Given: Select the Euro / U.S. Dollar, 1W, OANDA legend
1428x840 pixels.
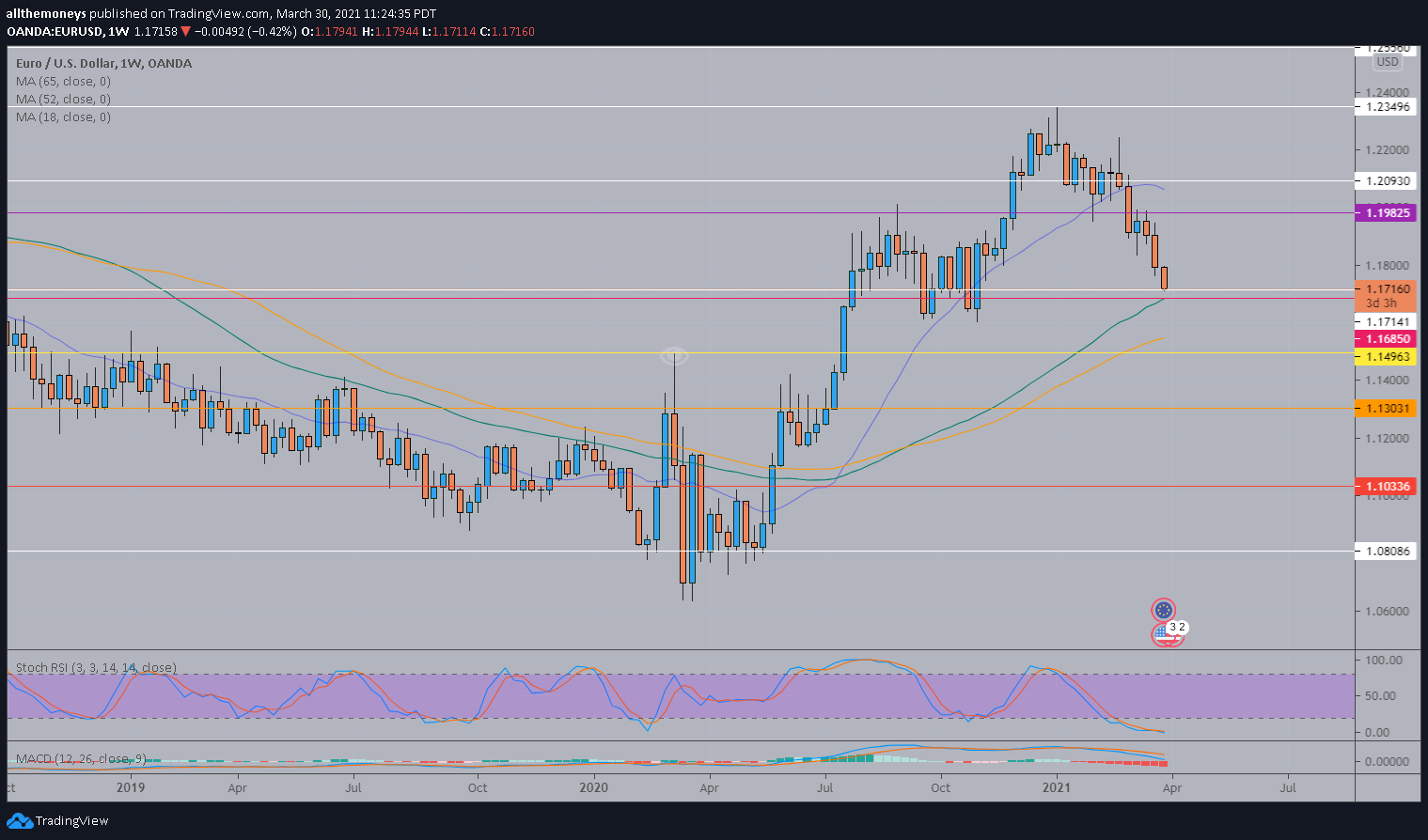Looking at the screenshot, I should [x=103, y=64].
